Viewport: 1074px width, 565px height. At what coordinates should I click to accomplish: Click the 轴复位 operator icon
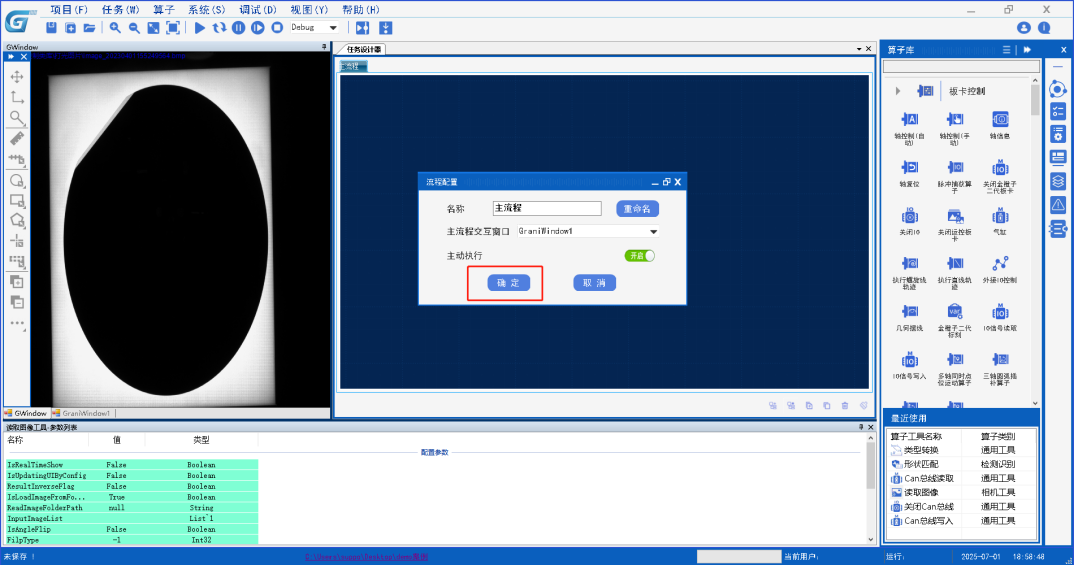point(909,168)
